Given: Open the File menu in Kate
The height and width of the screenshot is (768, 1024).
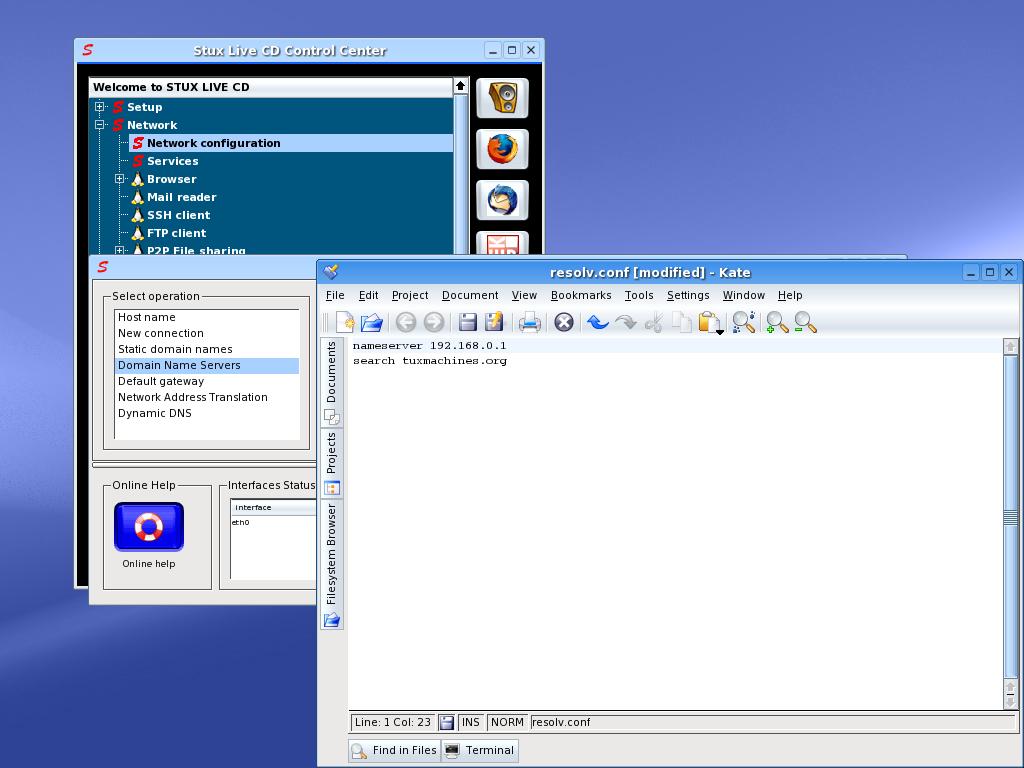Looking at the screenshot, I should click(335, 295).
